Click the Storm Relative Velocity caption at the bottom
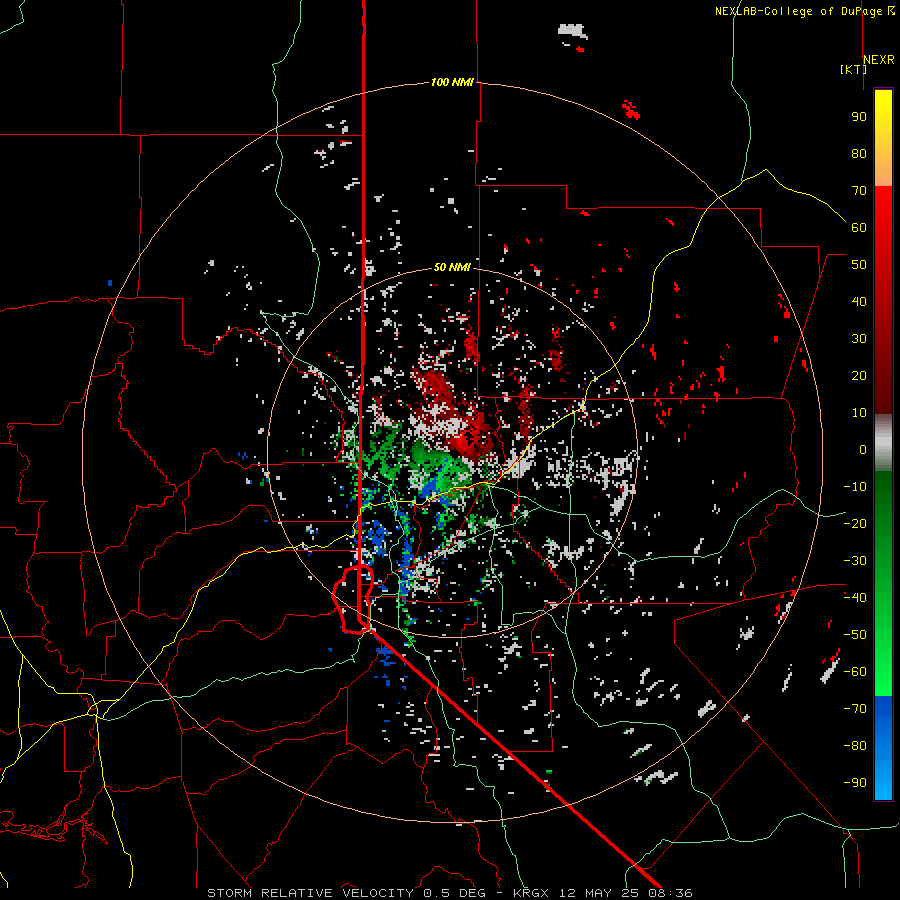900x900 pixels. (x=449, y=893)
